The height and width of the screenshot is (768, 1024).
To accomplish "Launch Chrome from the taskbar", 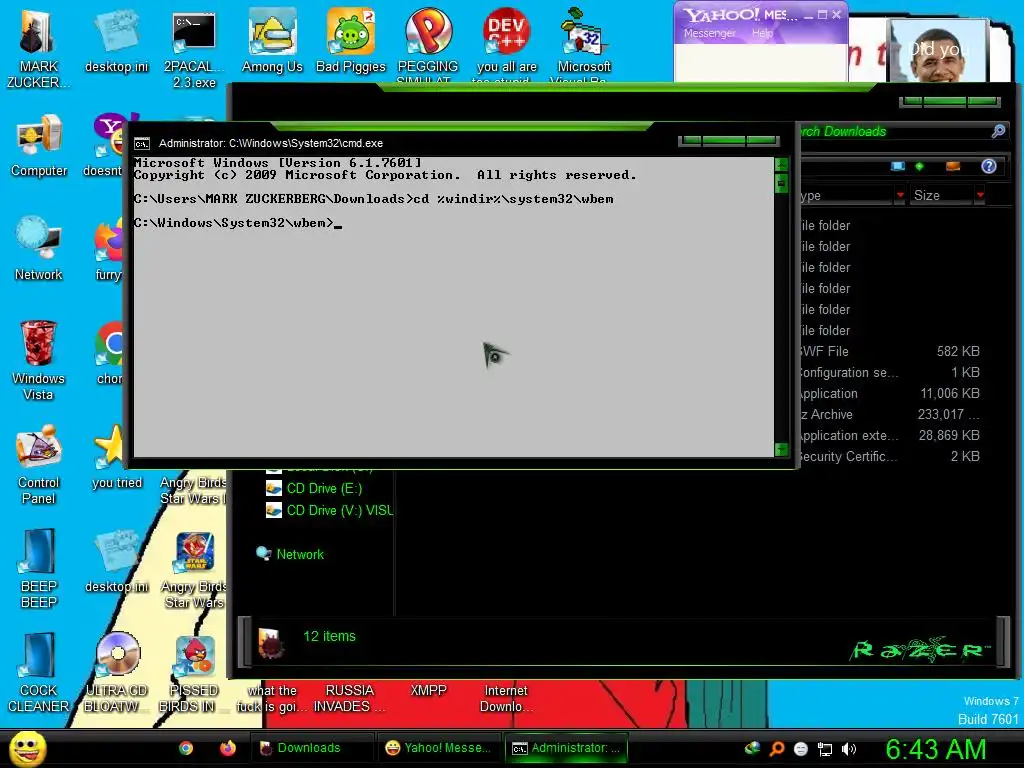I will pos(185,748).
